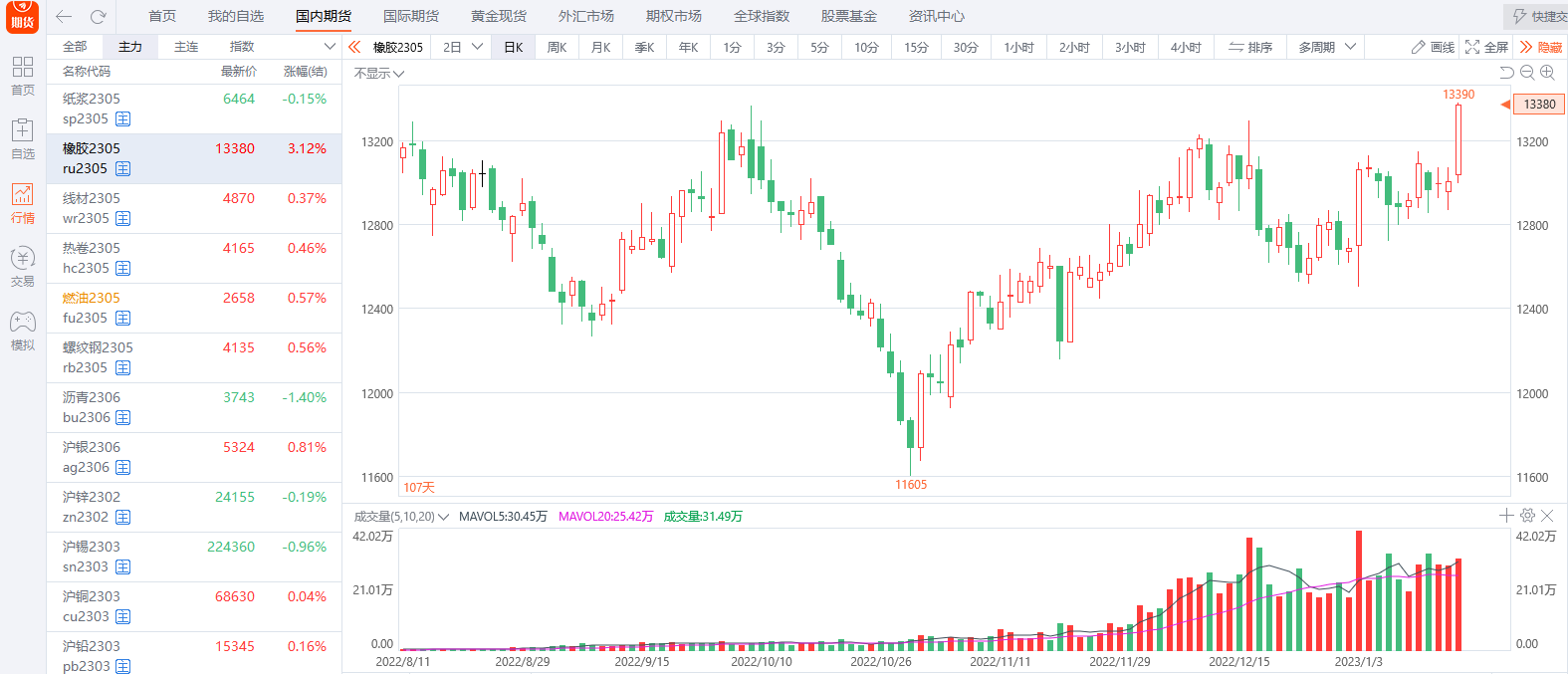Open the volume indicator settings gear

(x=1527, y=516)
